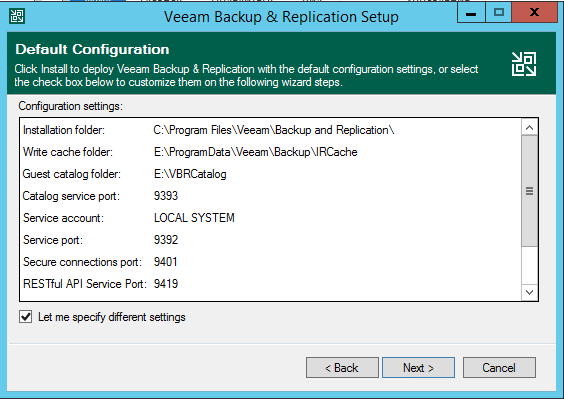This screenshot has width=564, height=399.
Task: Click the settings list scrollbar thumb
Action: pyautogui.click(x=529, y=191)
